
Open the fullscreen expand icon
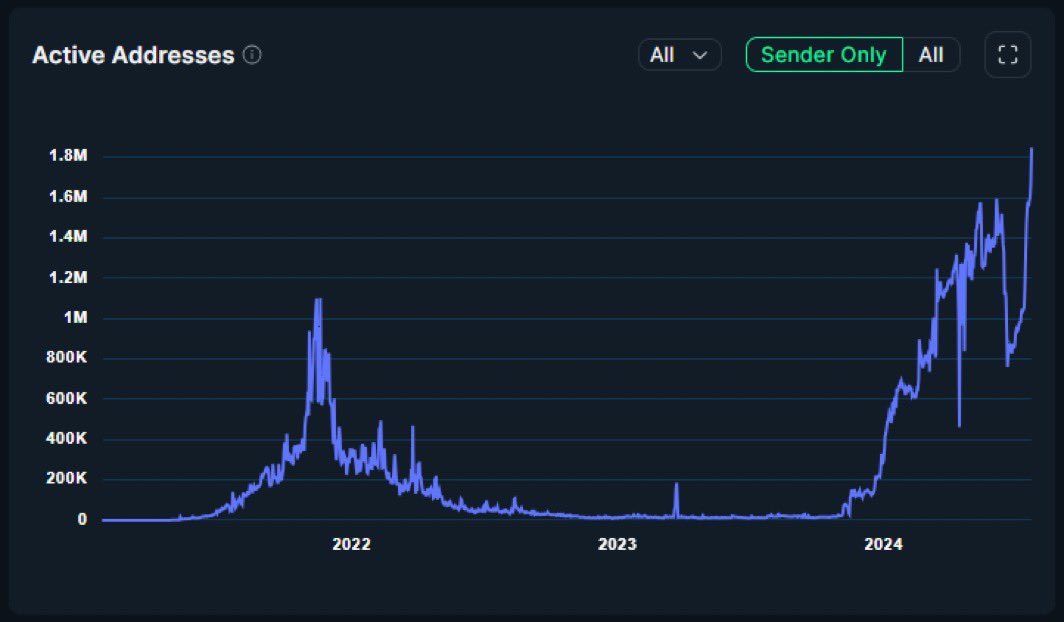(x=1008, y=55)
